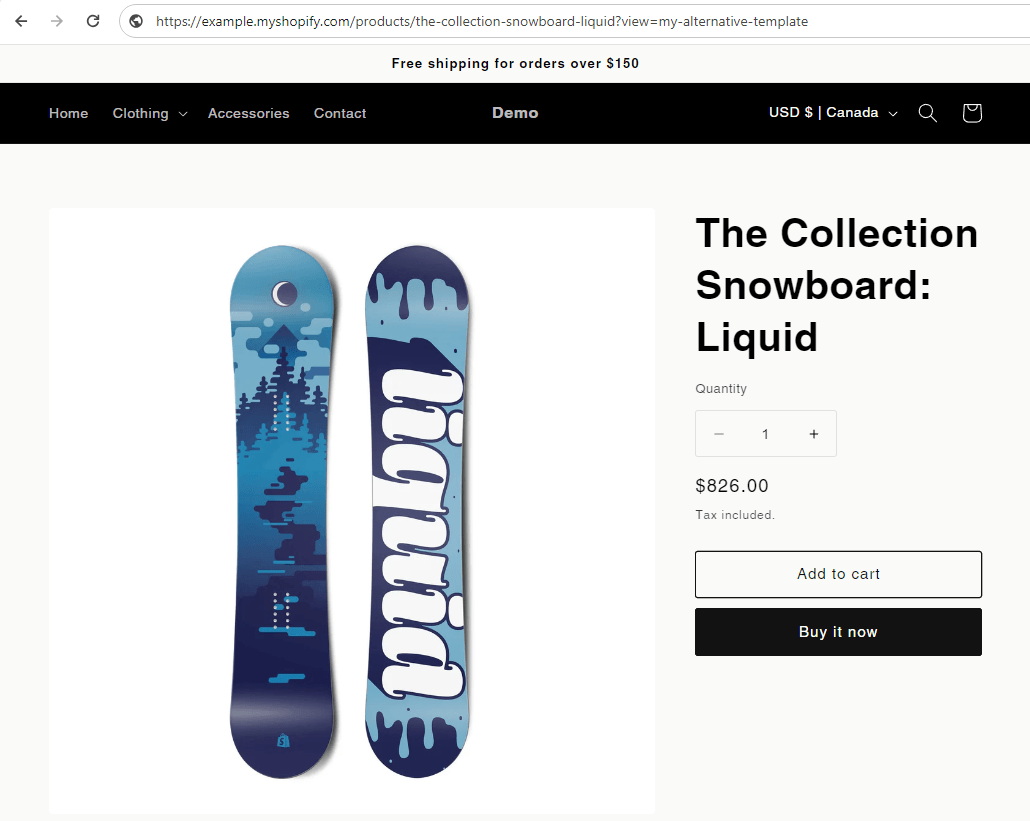The height and width of the screenshot is (821, 1030).
Task: Select the browser address bar URL
Action: click(482, 21)
